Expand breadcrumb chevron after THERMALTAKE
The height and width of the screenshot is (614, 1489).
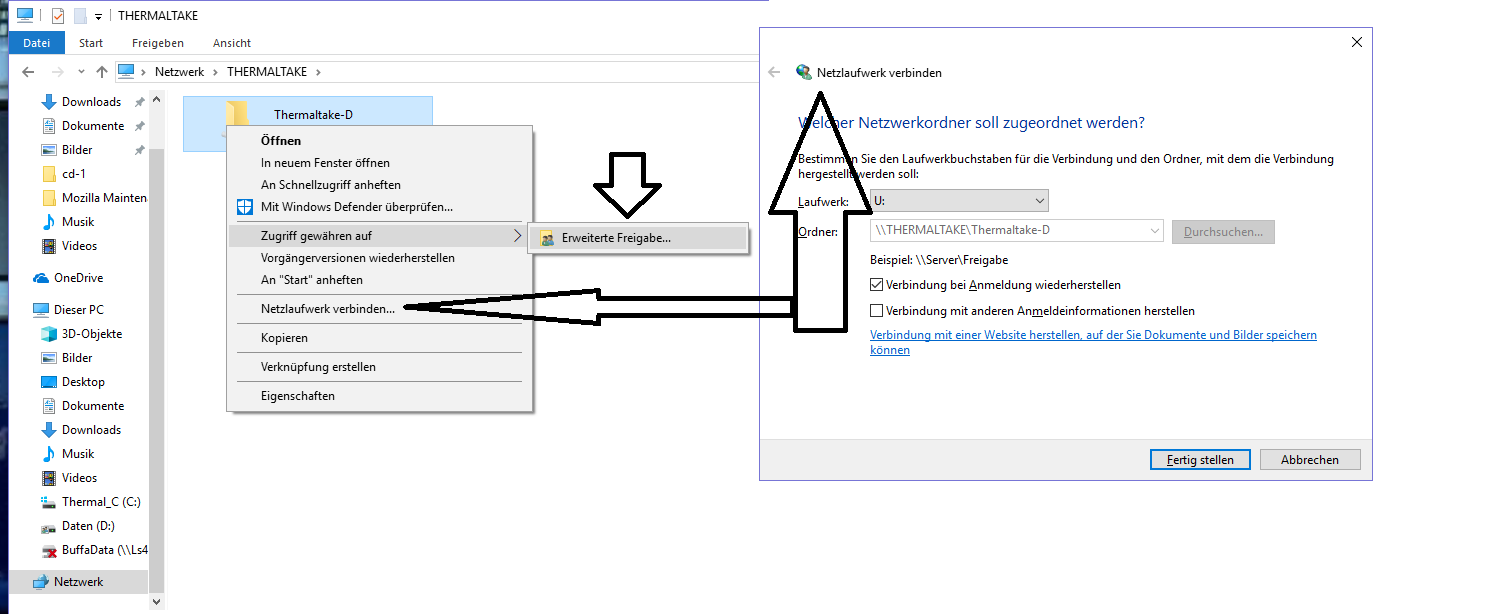click(x=318, y=72)
